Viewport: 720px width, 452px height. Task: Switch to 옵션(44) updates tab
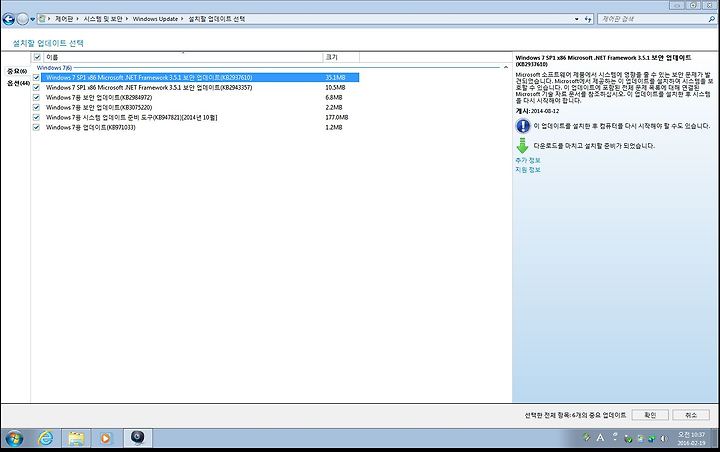[x=18, y=83]
